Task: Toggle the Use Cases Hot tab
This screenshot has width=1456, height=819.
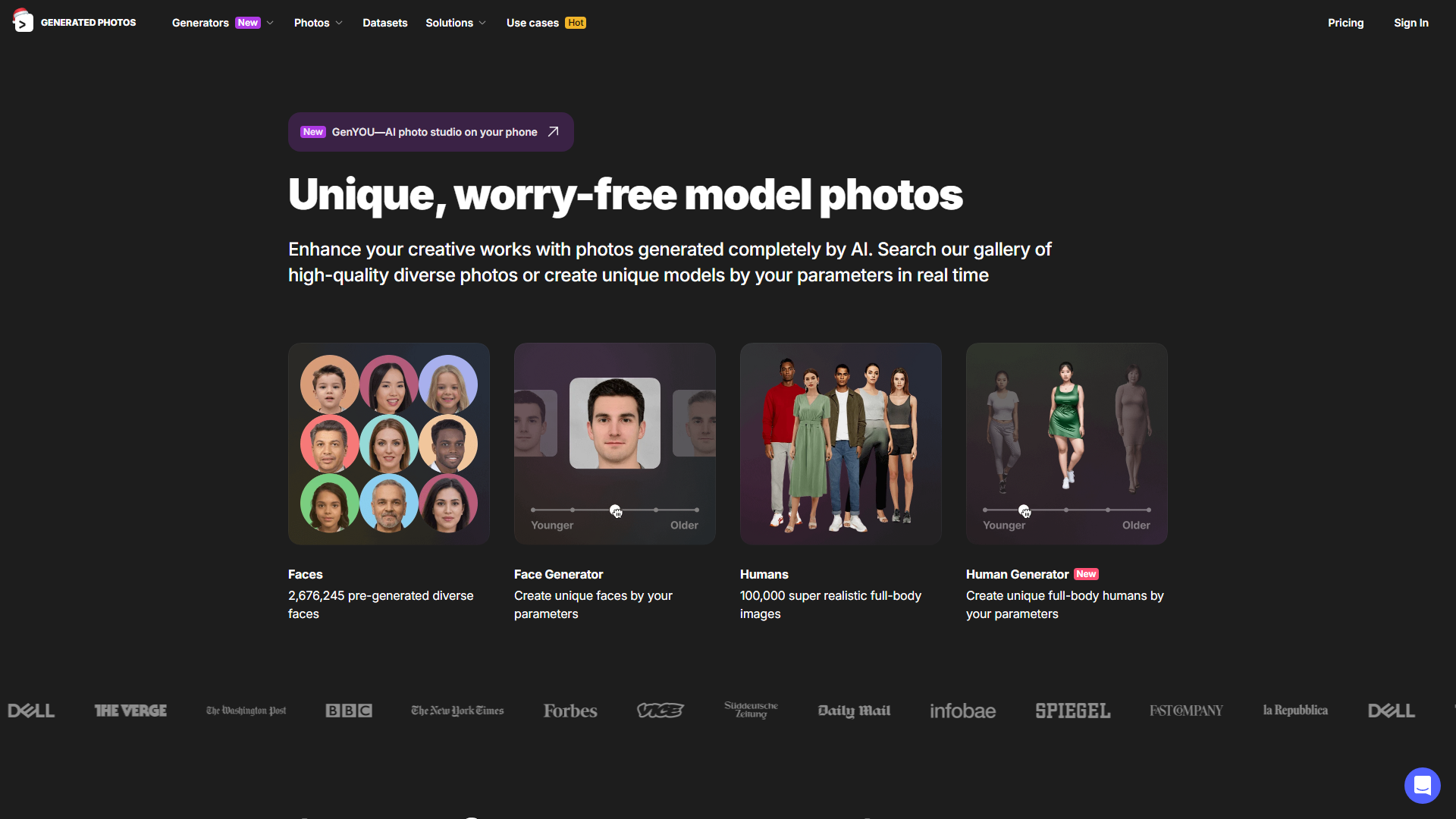Action: click(x=545, y=22)
